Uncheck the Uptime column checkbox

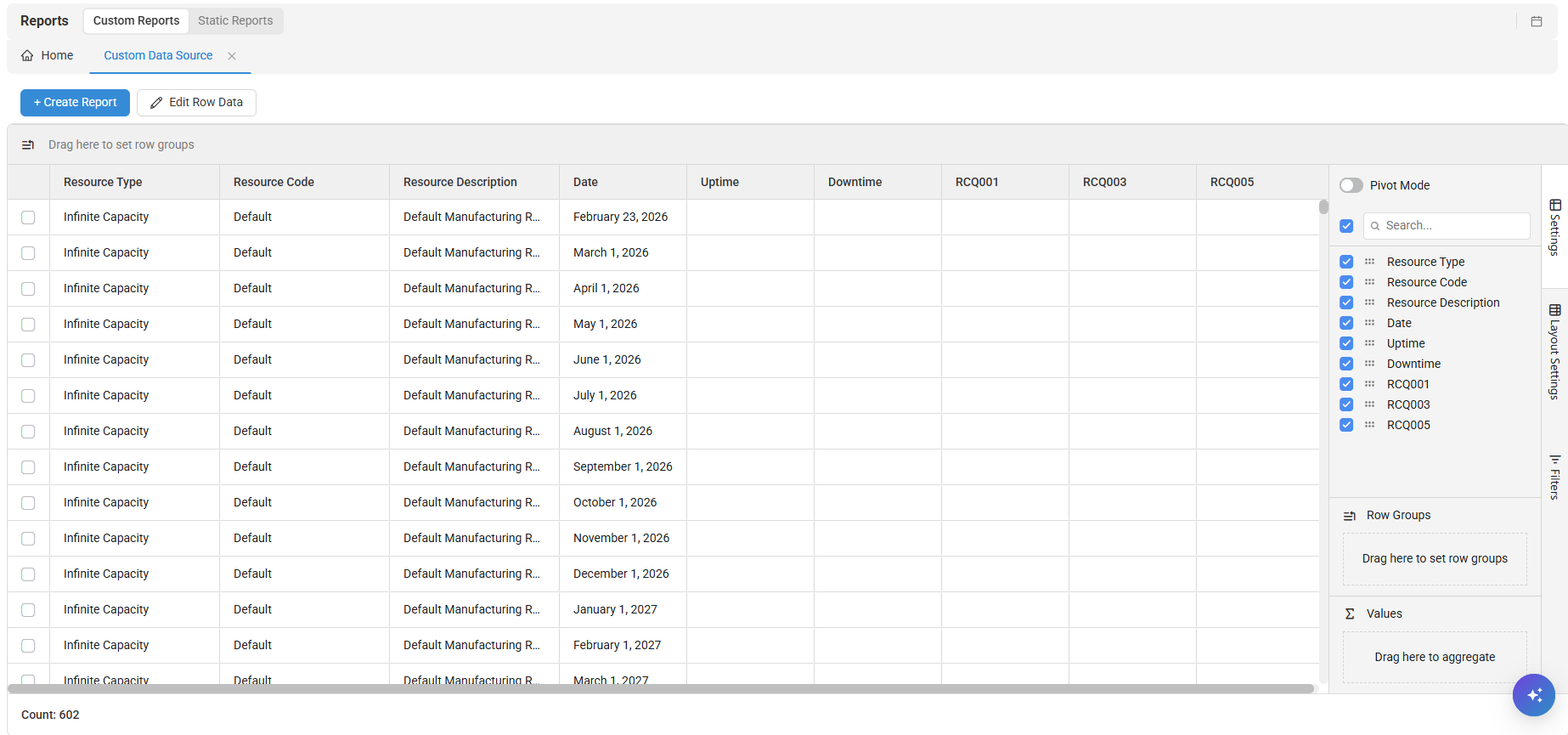coord(1346,343)
